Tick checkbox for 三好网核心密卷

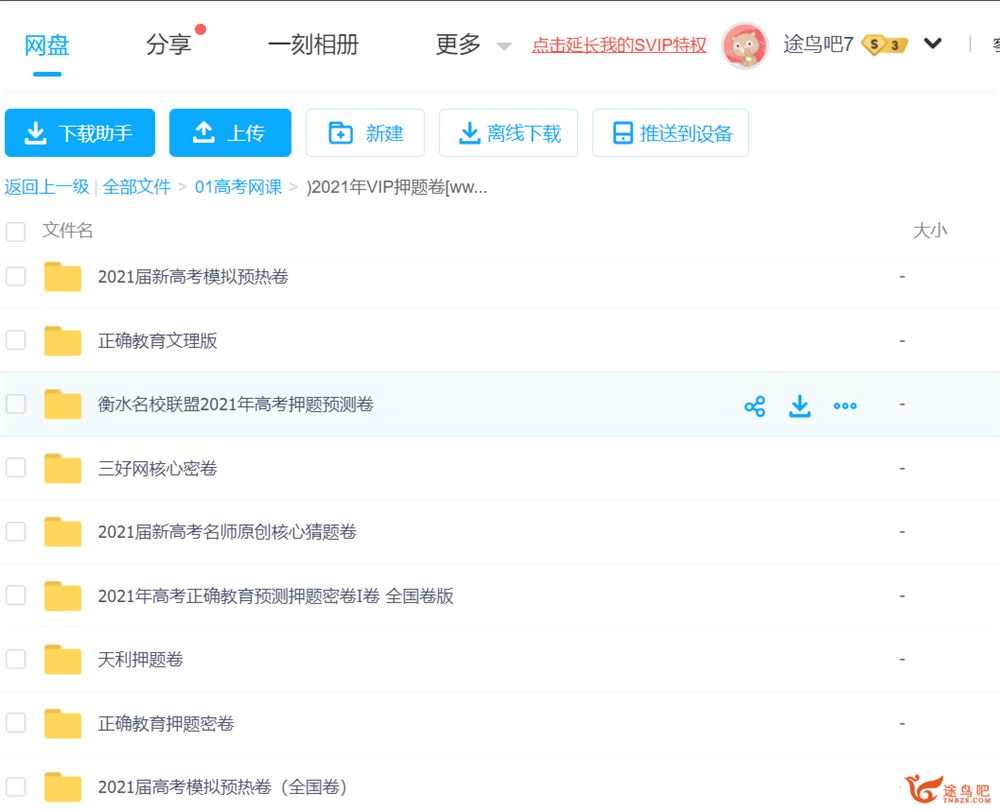(15, 467)
